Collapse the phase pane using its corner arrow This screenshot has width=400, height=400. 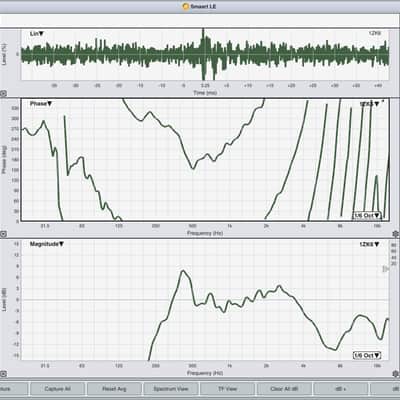tap(3, 234)
